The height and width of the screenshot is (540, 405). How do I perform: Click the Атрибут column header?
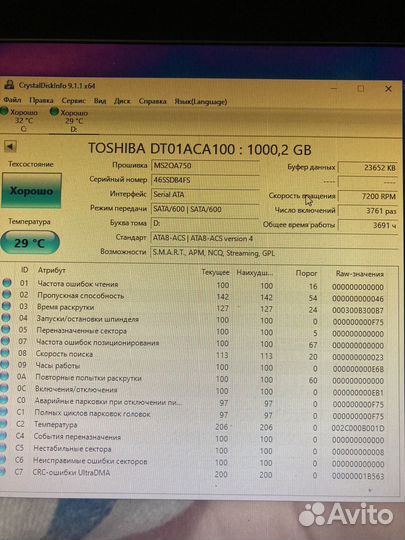pos(52,270)
